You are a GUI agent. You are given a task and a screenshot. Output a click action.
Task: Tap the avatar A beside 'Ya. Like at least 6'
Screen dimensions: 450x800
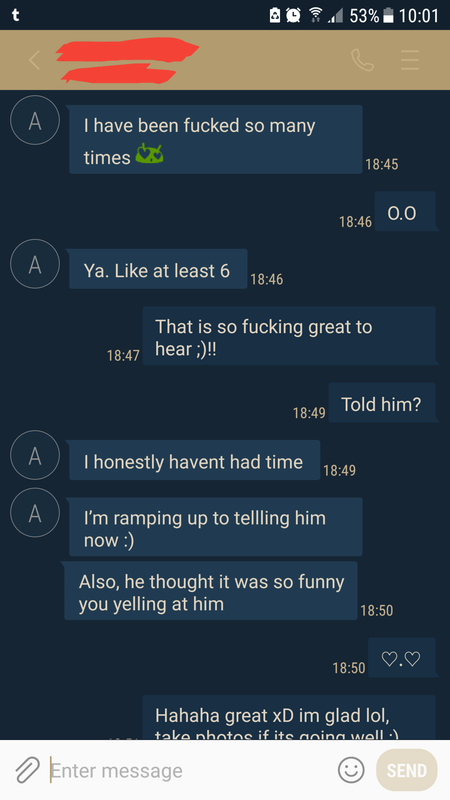point(35,264)
